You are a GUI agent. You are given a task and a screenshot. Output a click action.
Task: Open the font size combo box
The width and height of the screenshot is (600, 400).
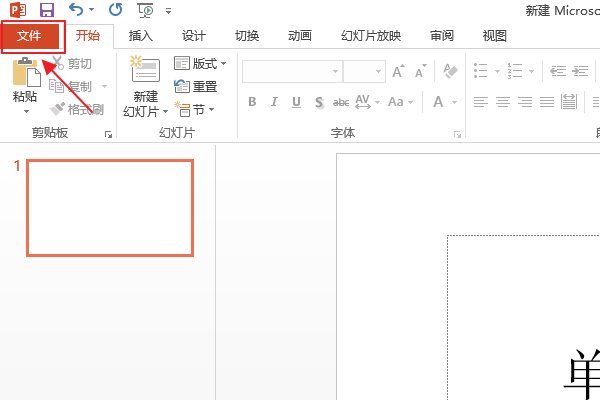pos(364,71)
